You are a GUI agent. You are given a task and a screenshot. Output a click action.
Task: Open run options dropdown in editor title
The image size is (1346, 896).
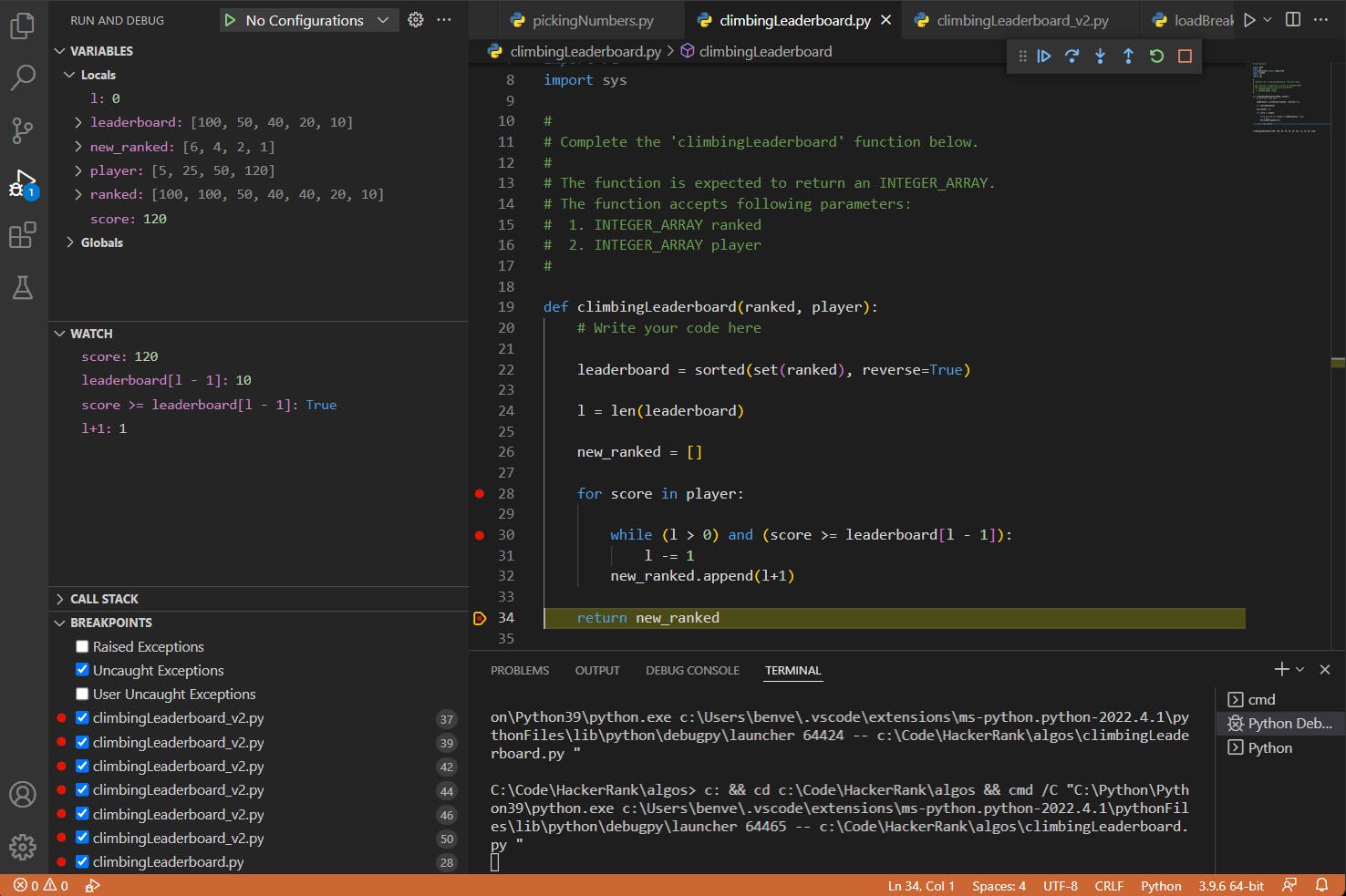tap(1268, 20)
